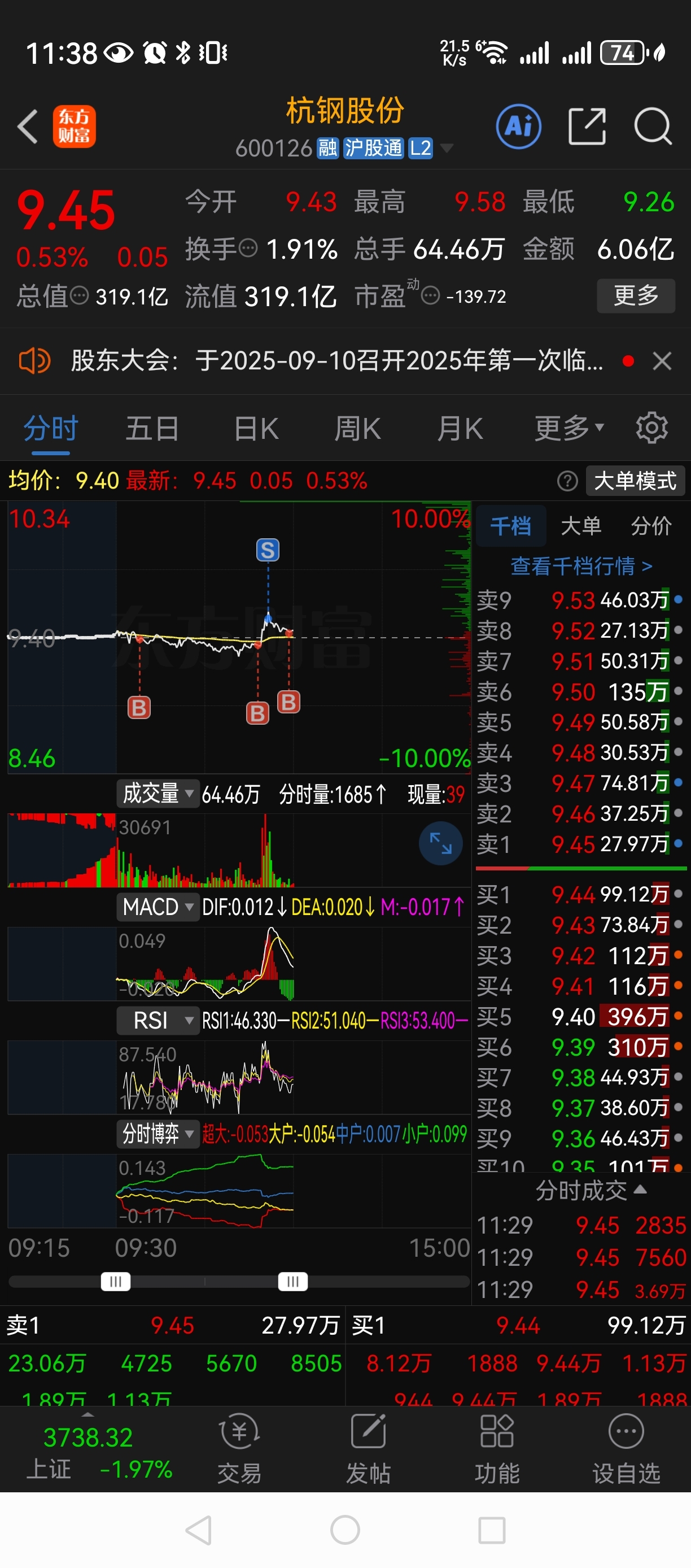Image resolution: width=691 pixels, height=1568 pixels.
Task: Select the 分价 tab
Action: click(x=651, y=525)
